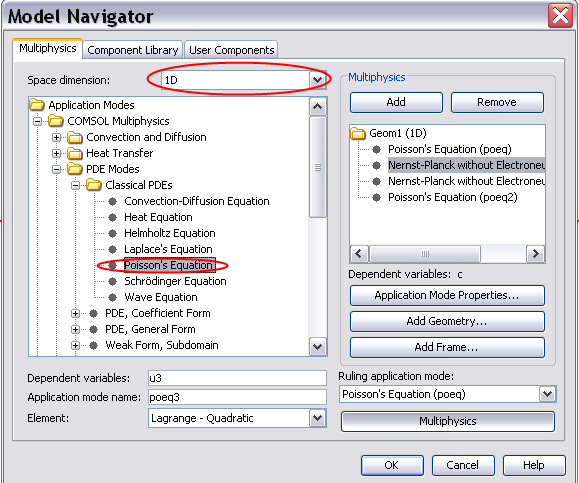This screenshot has height=483, width=579.
Task: Click the Cancel button
Action: pos(463,465)
